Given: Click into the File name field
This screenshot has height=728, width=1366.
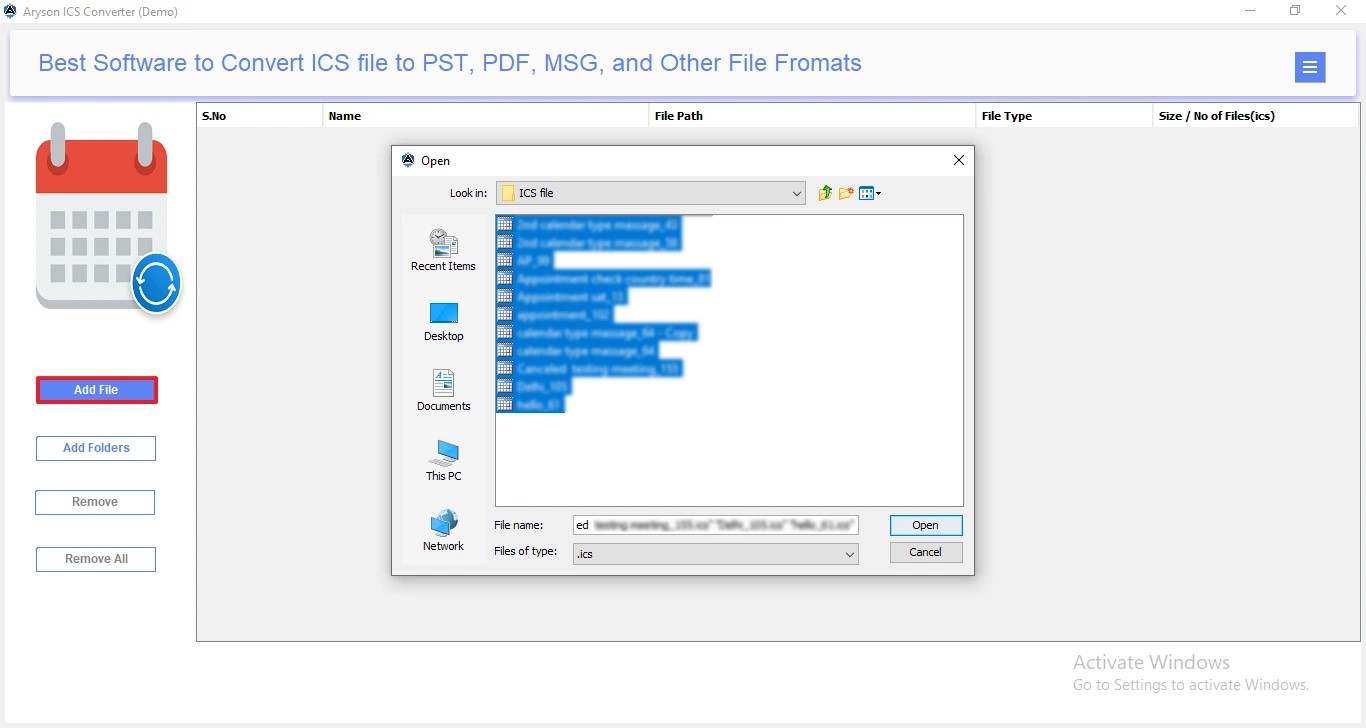Looking at the screenshot, I should 716,525.
